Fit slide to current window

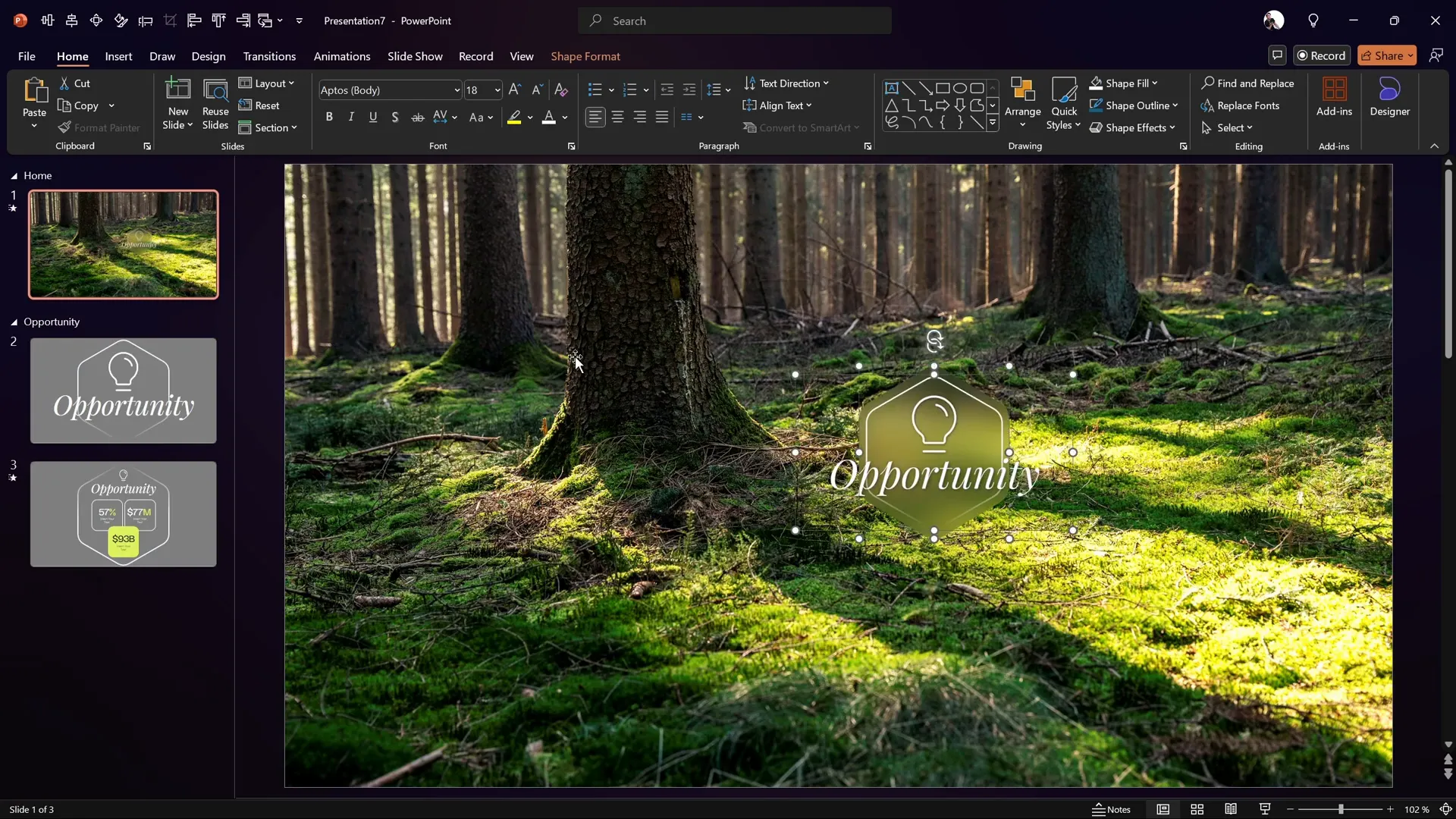(x=1445, y=809)
